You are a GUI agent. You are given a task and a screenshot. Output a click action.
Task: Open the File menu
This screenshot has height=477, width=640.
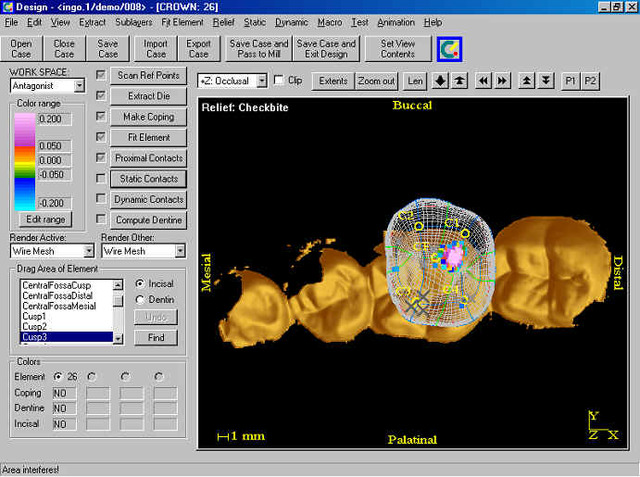click(11, 22)
